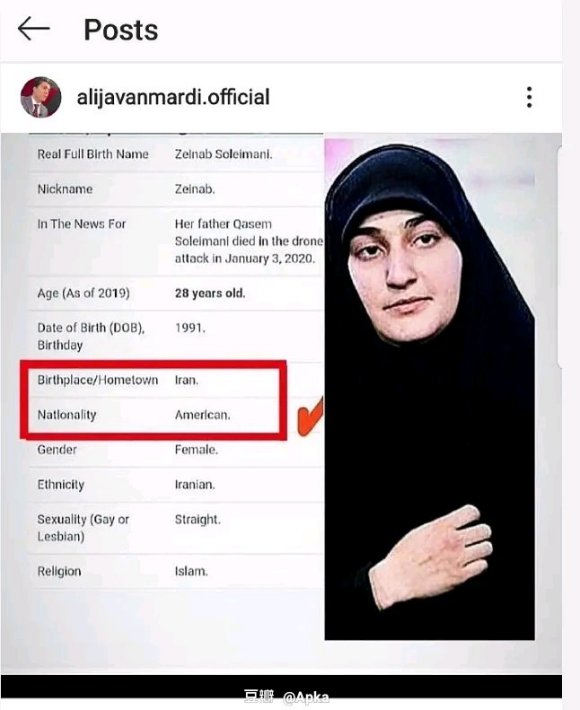The width and height of the screenshot is (580, 710).
Task: Tap the Posts header title
Action: click(121, 30)
